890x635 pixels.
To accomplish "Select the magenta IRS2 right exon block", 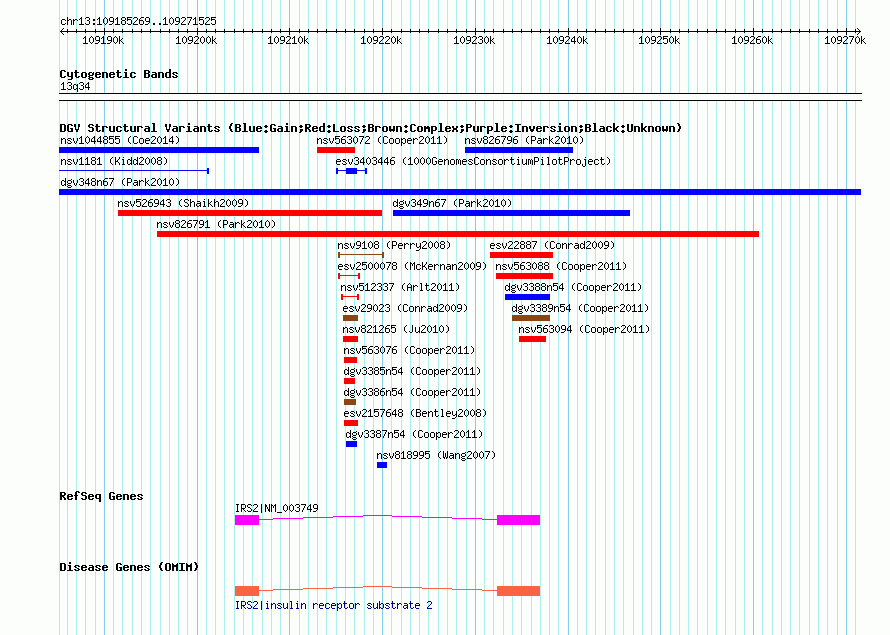I will (518, 520).
